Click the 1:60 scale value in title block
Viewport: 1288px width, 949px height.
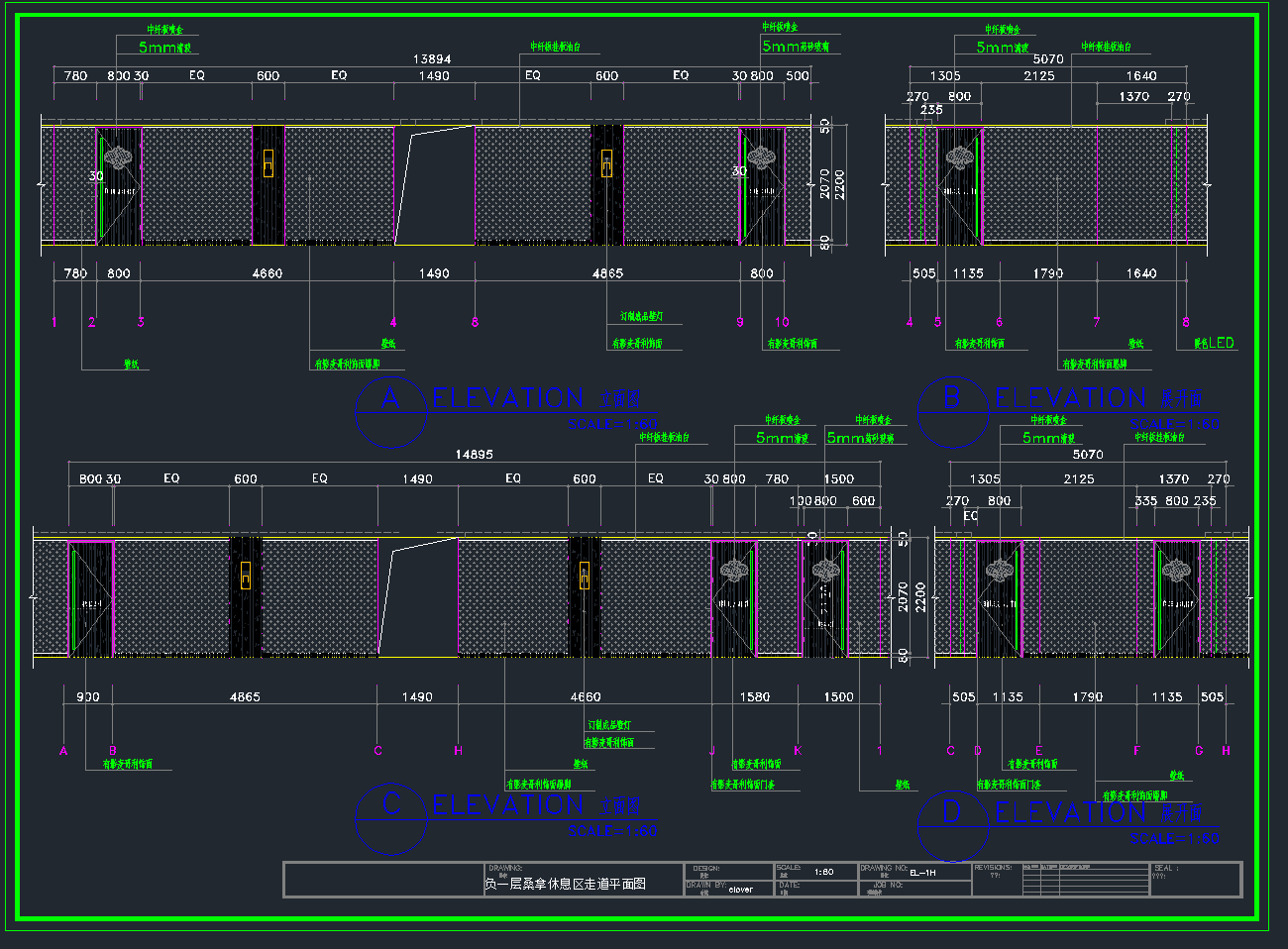point(823,873)
